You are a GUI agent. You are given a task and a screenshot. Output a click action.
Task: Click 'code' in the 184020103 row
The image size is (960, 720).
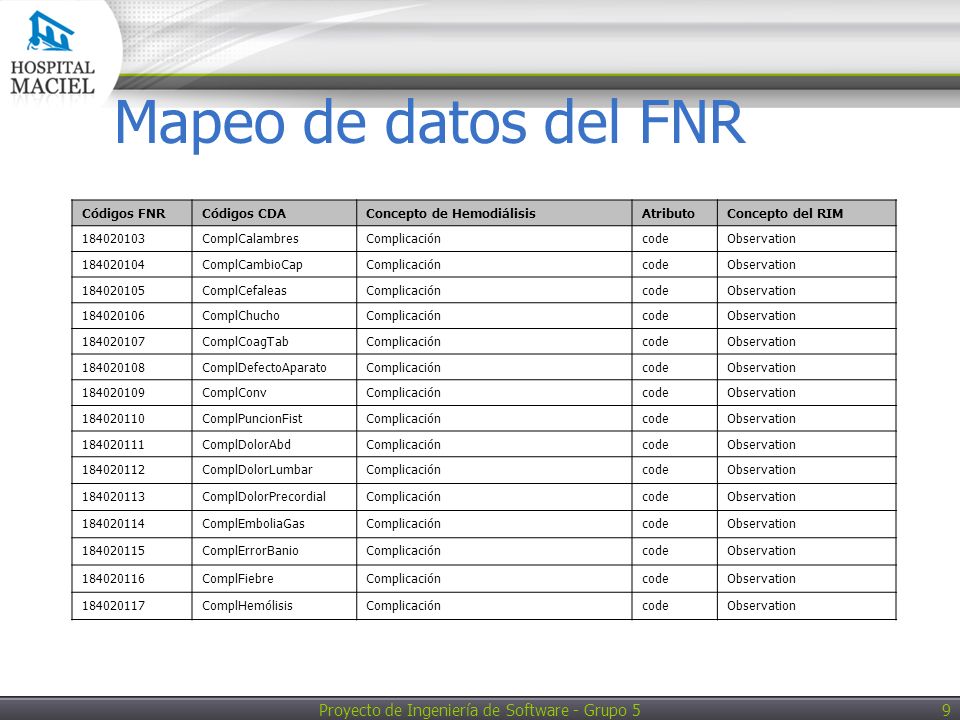click(x=655, y=239)
